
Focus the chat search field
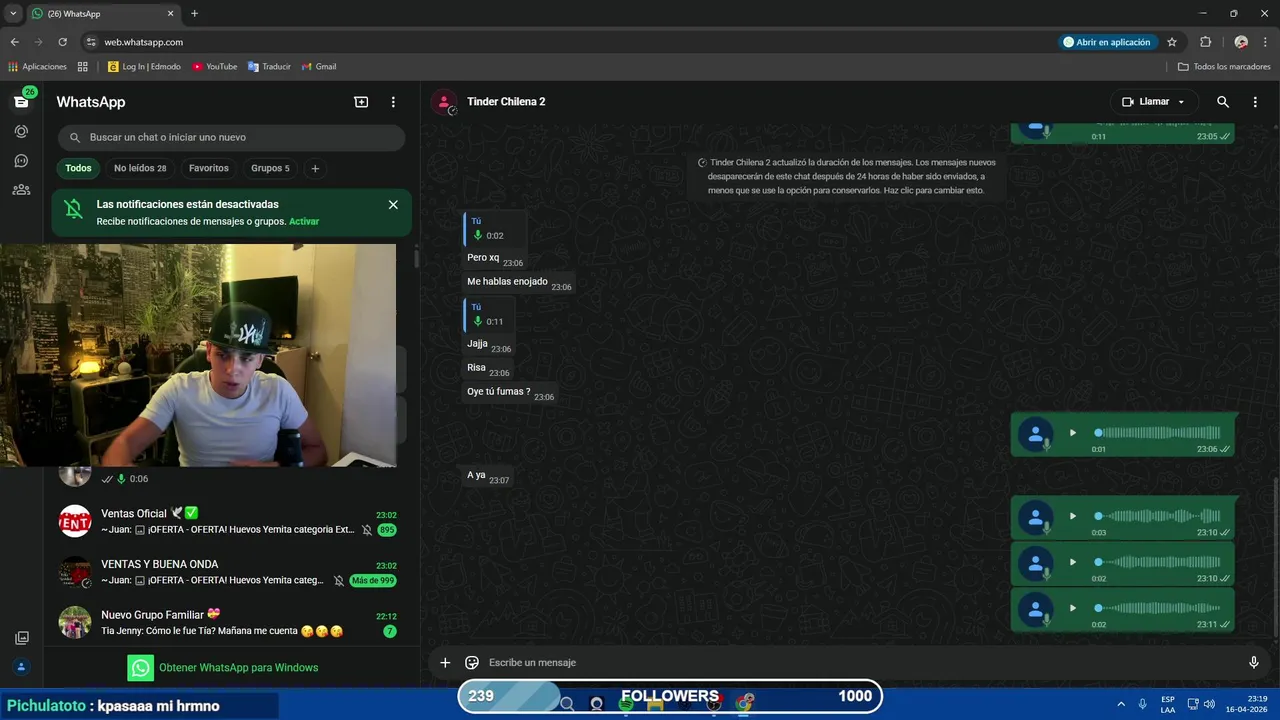click(231, 137)
